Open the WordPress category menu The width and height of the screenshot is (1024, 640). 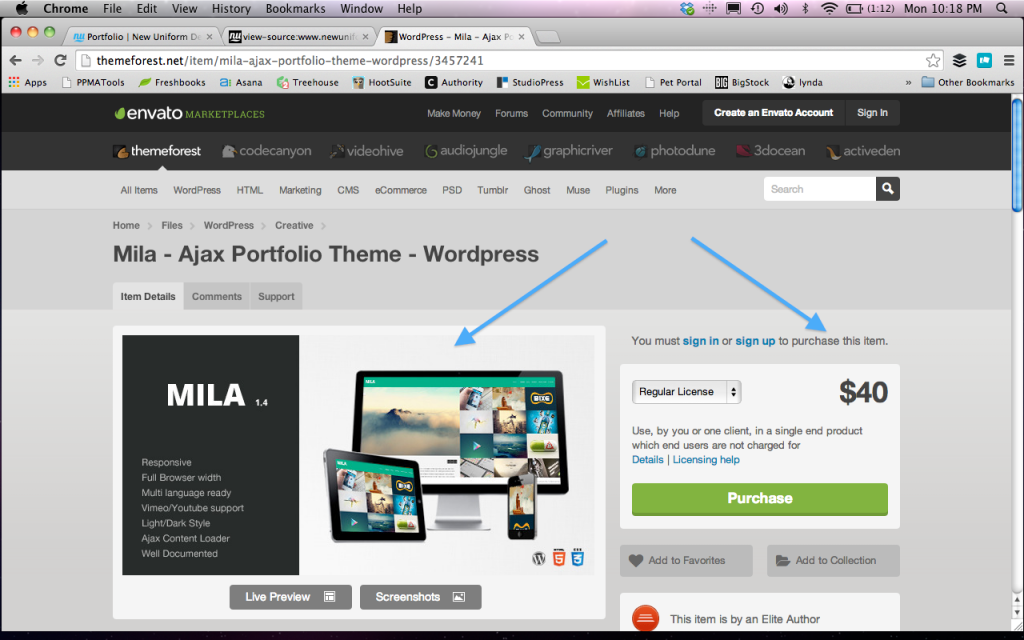click(x=197, y=190)
